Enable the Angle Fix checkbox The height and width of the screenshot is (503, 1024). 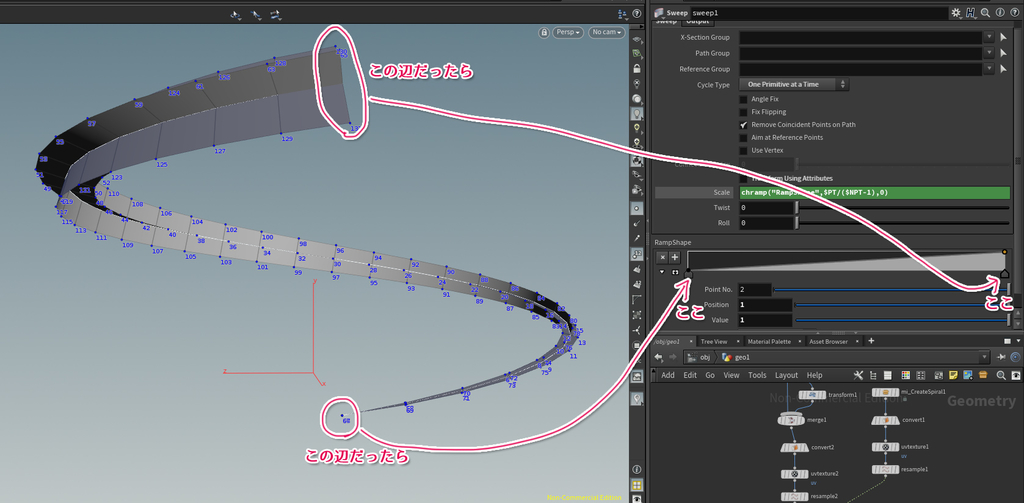pos(743,99)
